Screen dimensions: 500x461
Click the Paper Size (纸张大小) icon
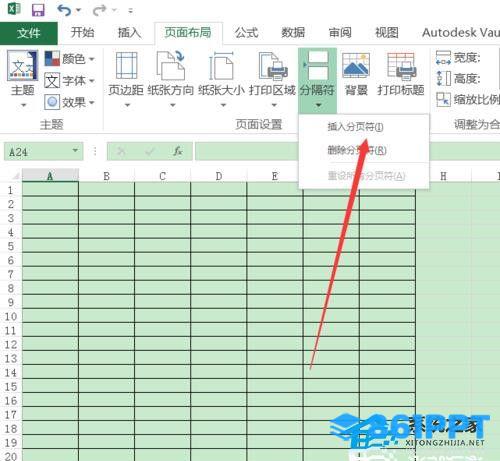[x=221, y=66]
